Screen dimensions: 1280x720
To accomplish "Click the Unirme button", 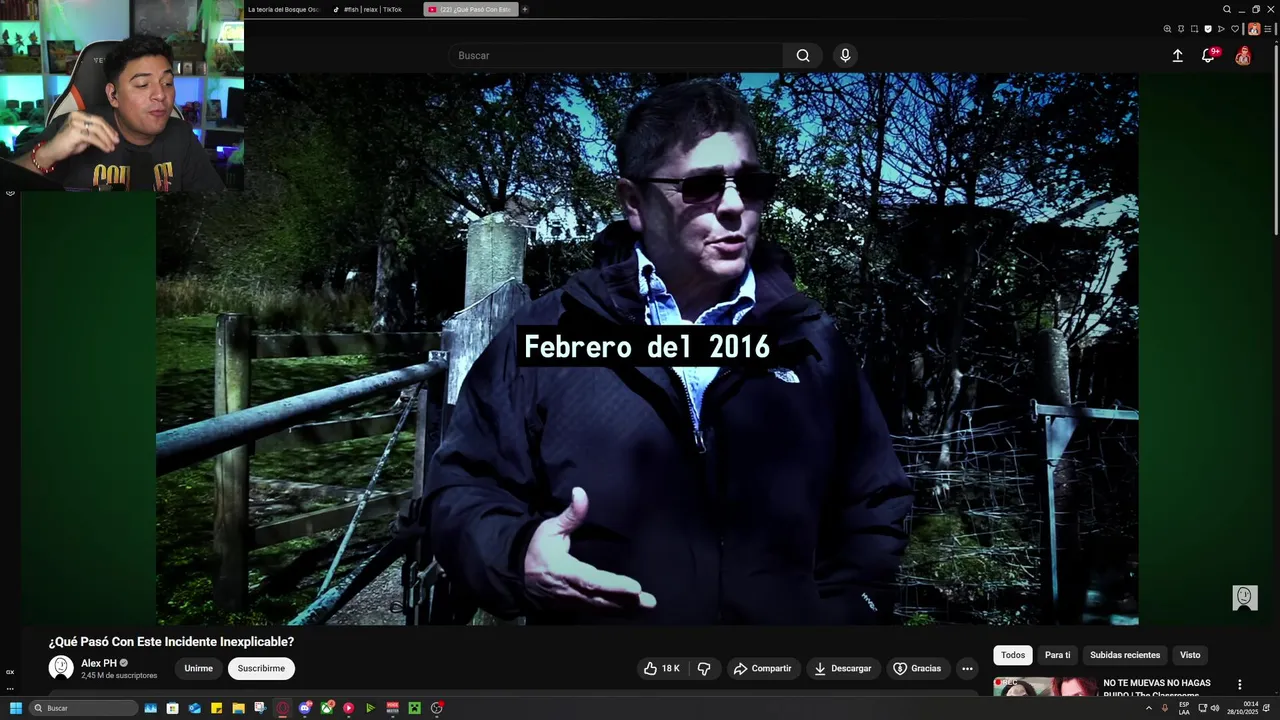I will tap(198, 668).
